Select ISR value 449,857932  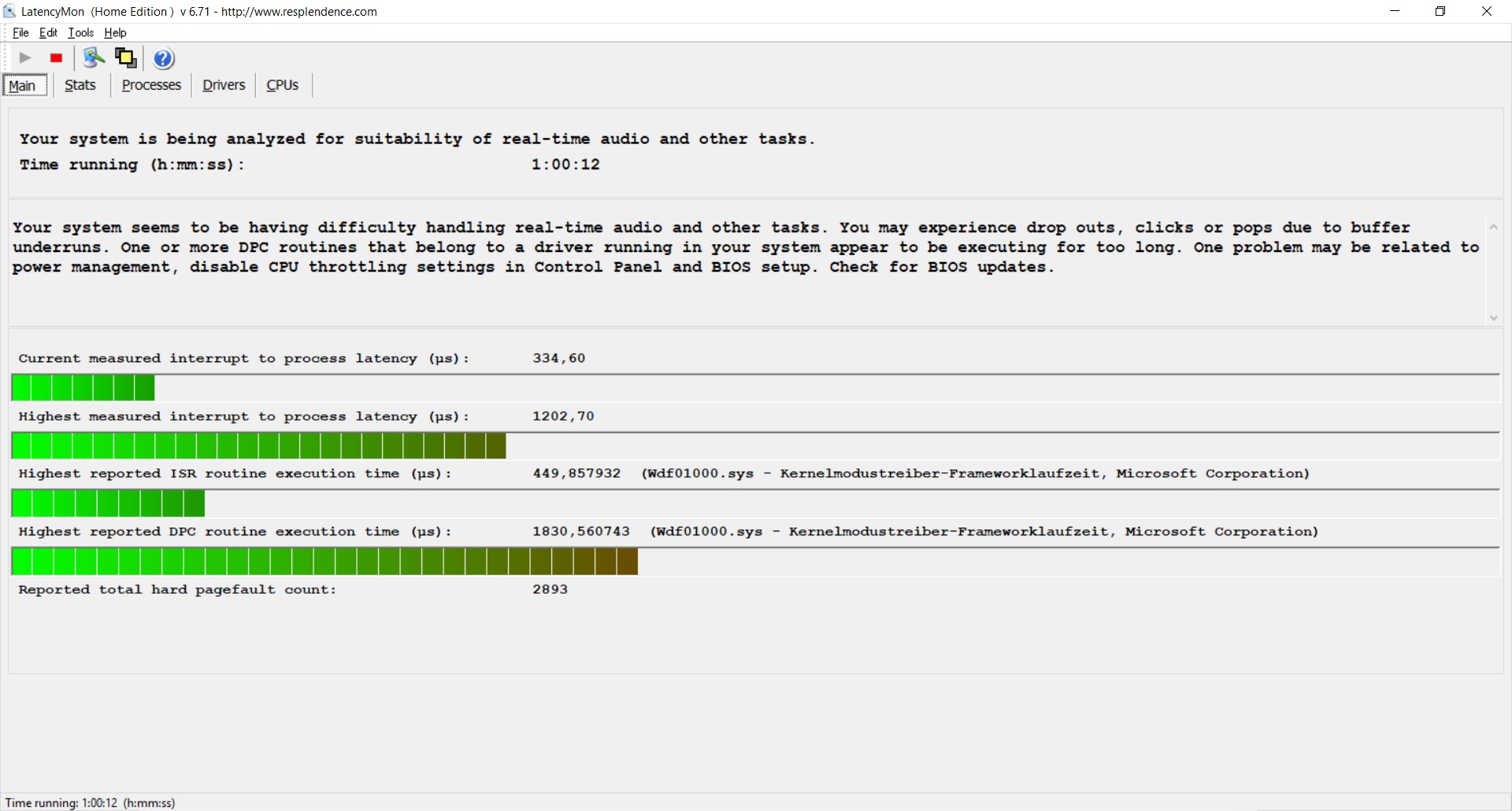point(576,473)
